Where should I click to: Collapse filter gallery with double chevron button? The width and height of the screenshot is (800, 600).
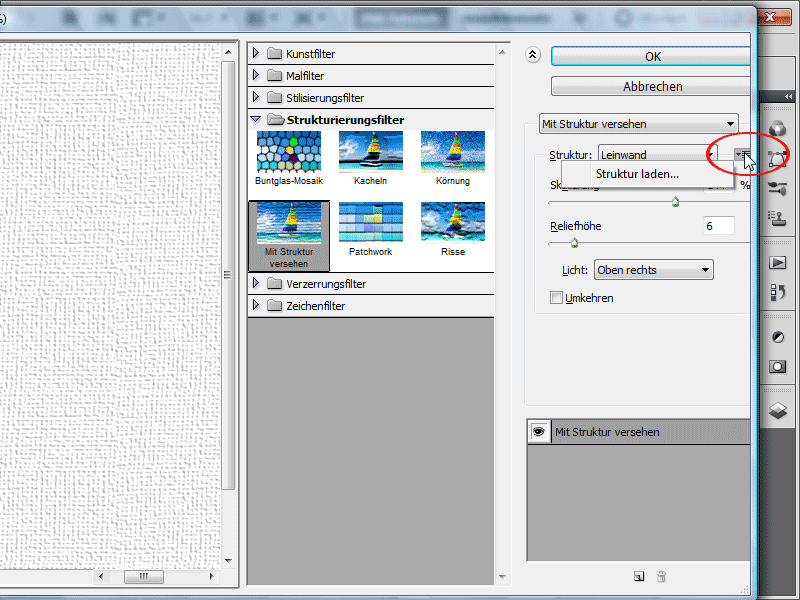[533, 55]
